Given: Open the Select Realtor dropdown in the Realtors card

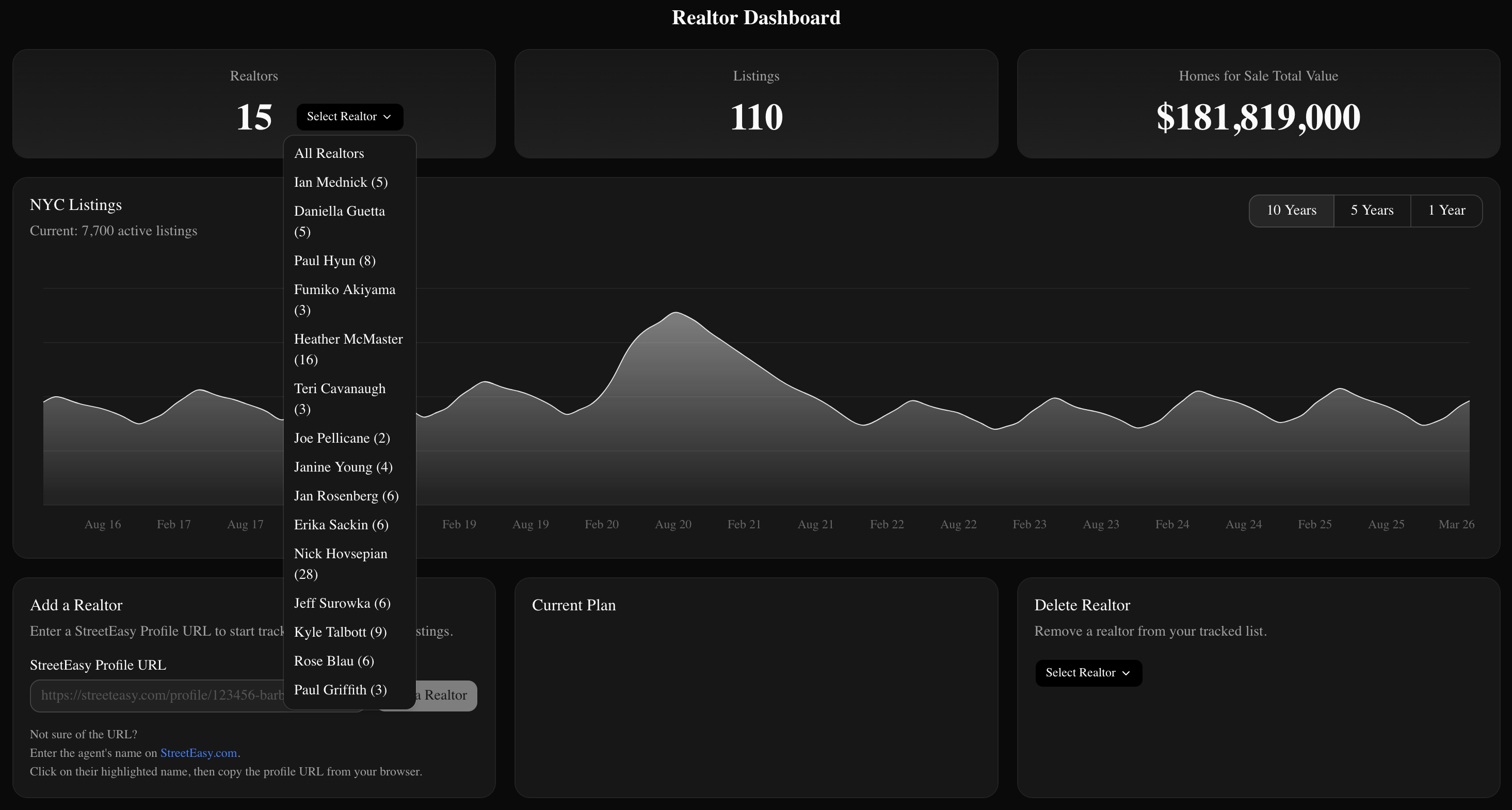Looking at the screenshot, I should (350, 117).
